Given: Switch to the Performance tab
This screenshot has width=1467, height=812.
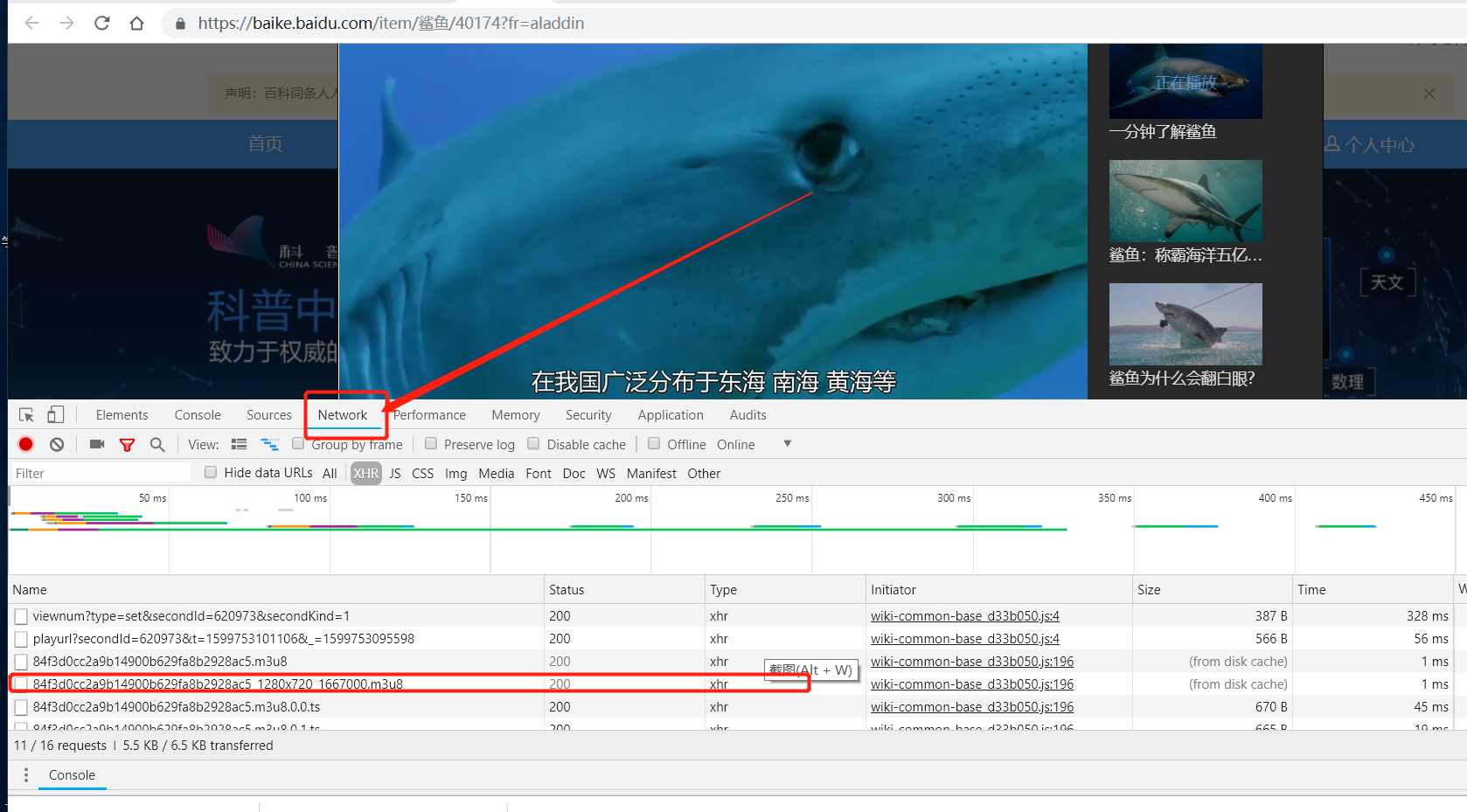Looking at the screenshot, I should (428, 414).
